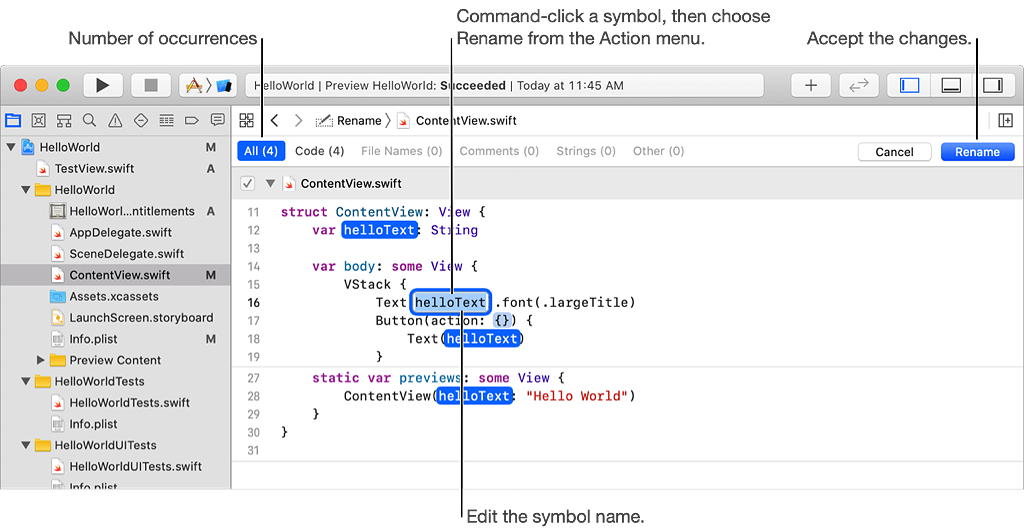
Task: Open the Issue navigator warning icon
Action: coord(115,120)
